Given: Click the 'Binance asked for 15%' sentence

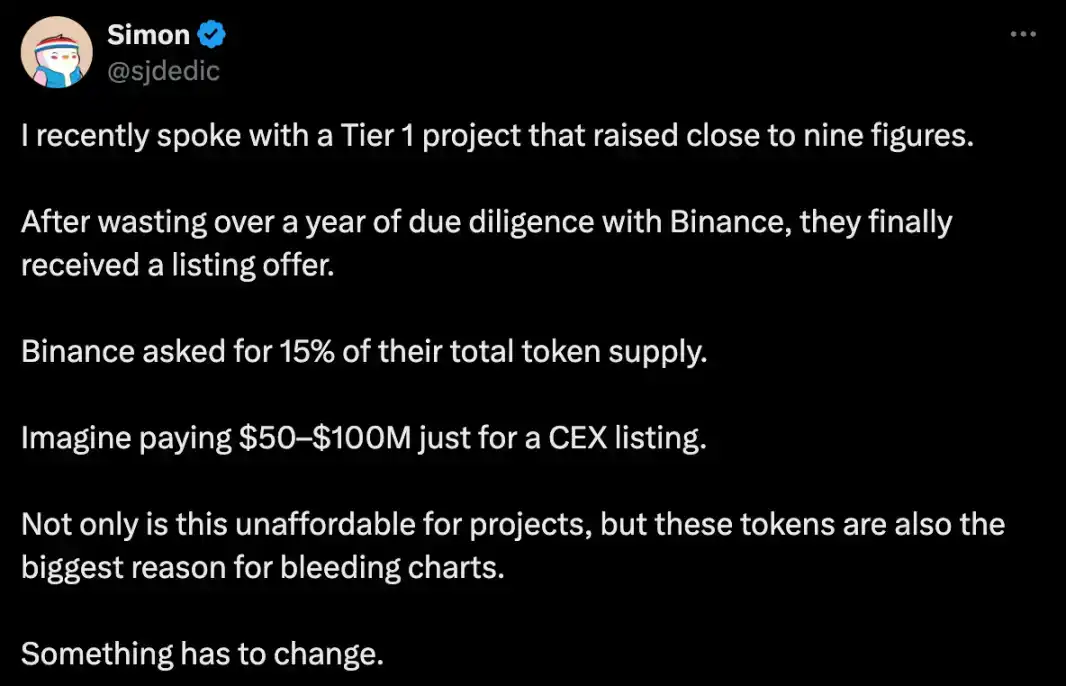Looking at the screenshot, I should click(364, 353).
